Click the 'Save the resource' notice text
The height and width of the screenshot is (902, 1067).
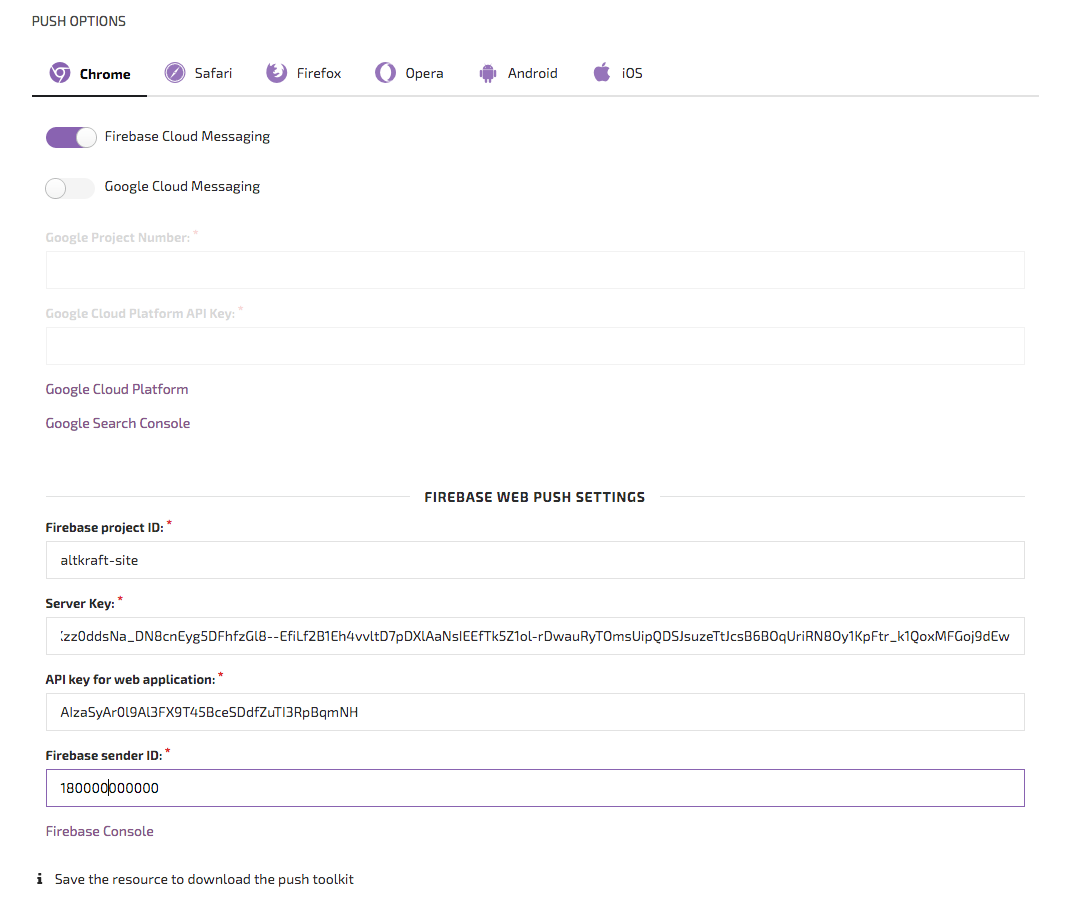click(x=204, y=879)
